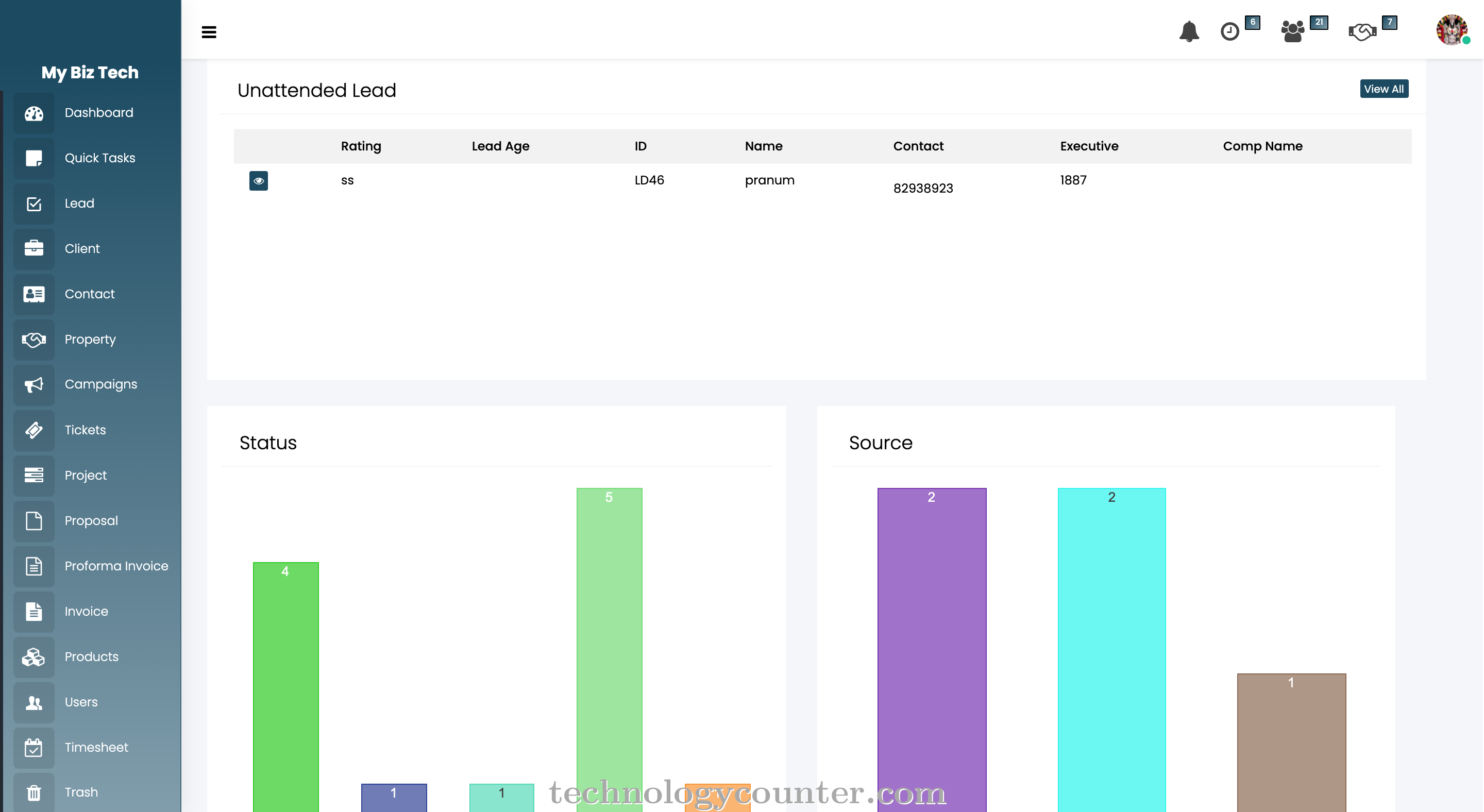Viewport: 1484px width, 812px height.
Task: Open the notifications bell
Action: 1189,31
